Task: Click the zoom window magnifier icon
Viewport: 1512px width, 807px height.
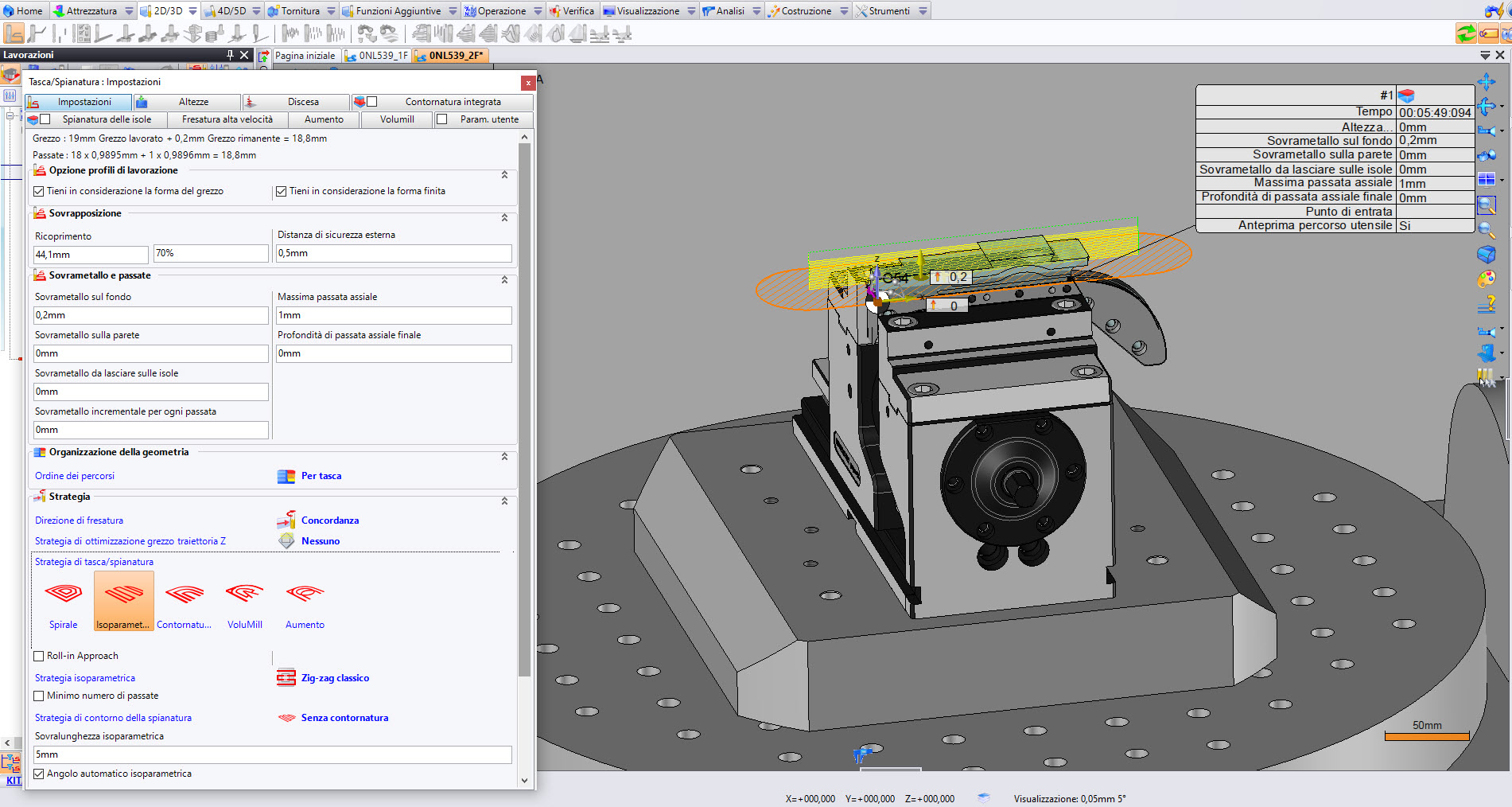Action: point(1486,205)
